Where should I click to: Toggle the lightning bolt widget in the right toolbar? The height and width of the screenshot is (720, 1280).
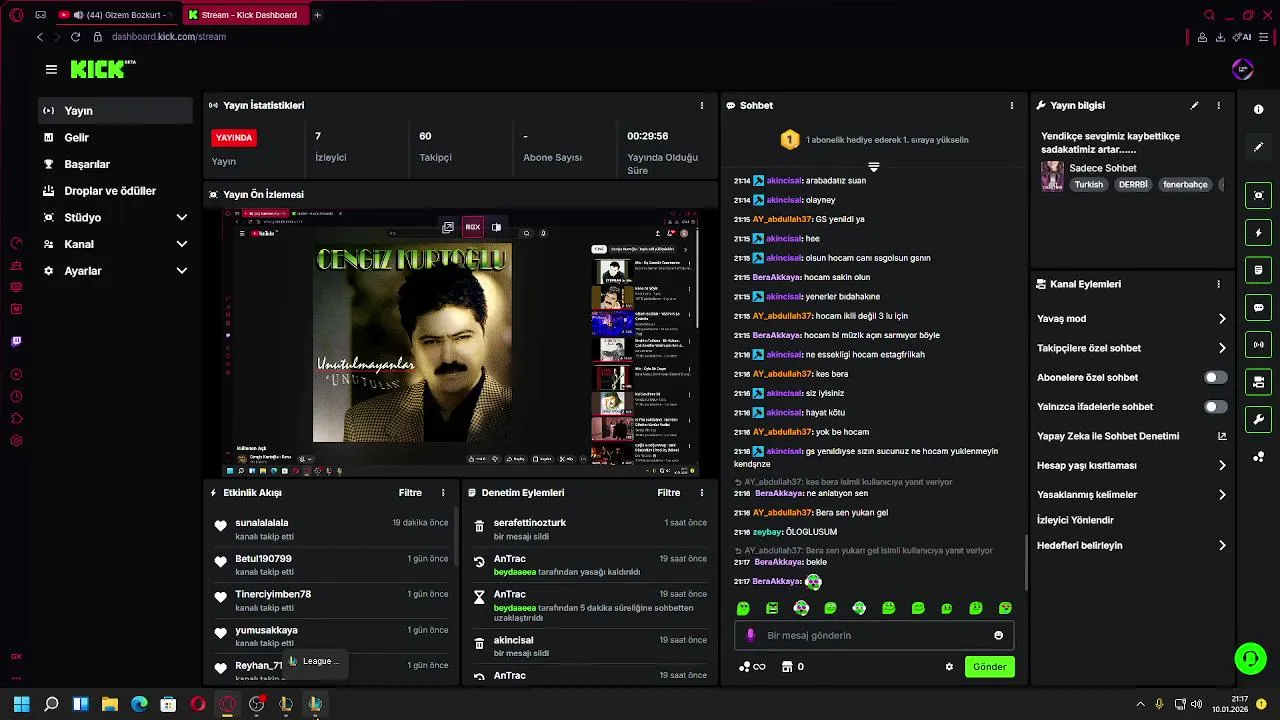pyautogui.click(x=1259, y=233)
